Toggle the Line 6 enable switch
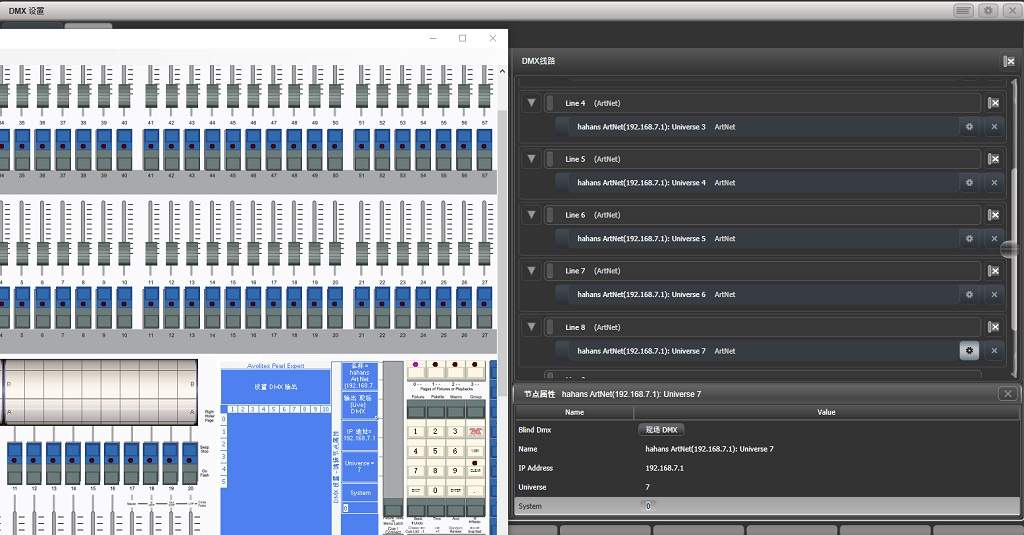The width and height of the screenshot is (1024, 535). [x=550, y=215]
